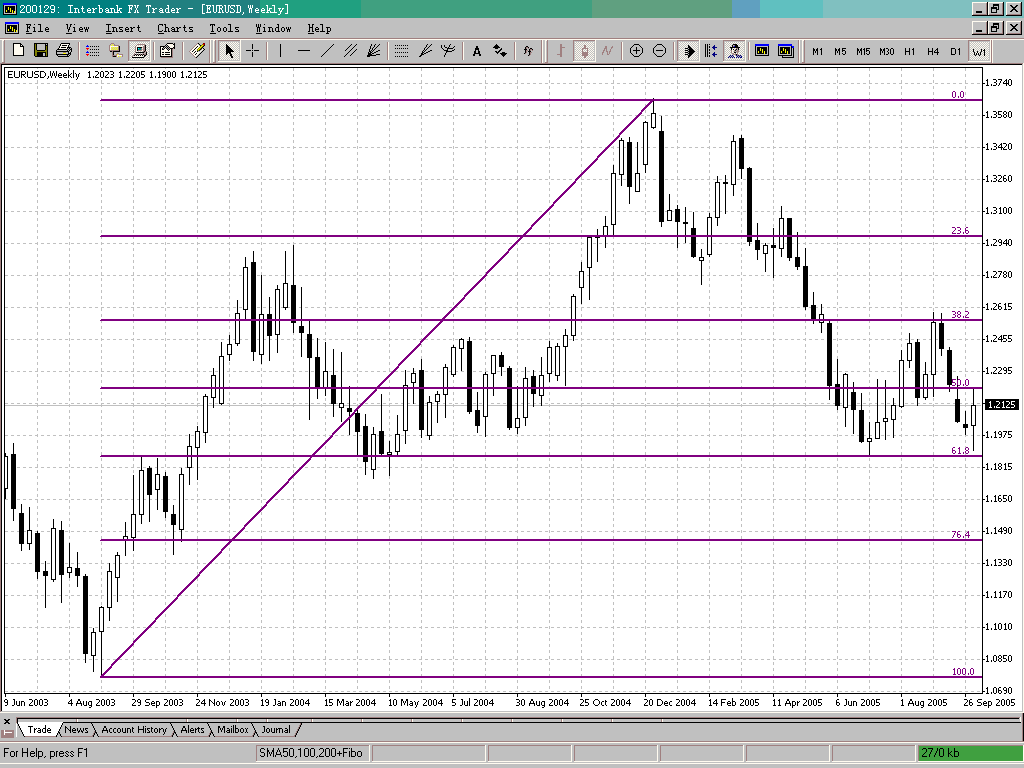Switch the chart to bar display mode
Image resolution: width=1024 pixels, height=768 pixels.
click(561, 51)
